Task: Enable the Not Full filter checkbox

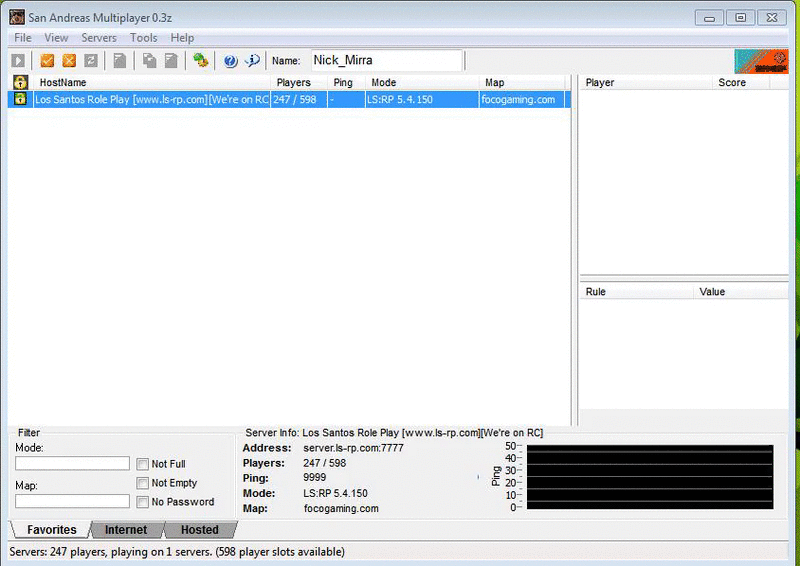Action: 142,464
